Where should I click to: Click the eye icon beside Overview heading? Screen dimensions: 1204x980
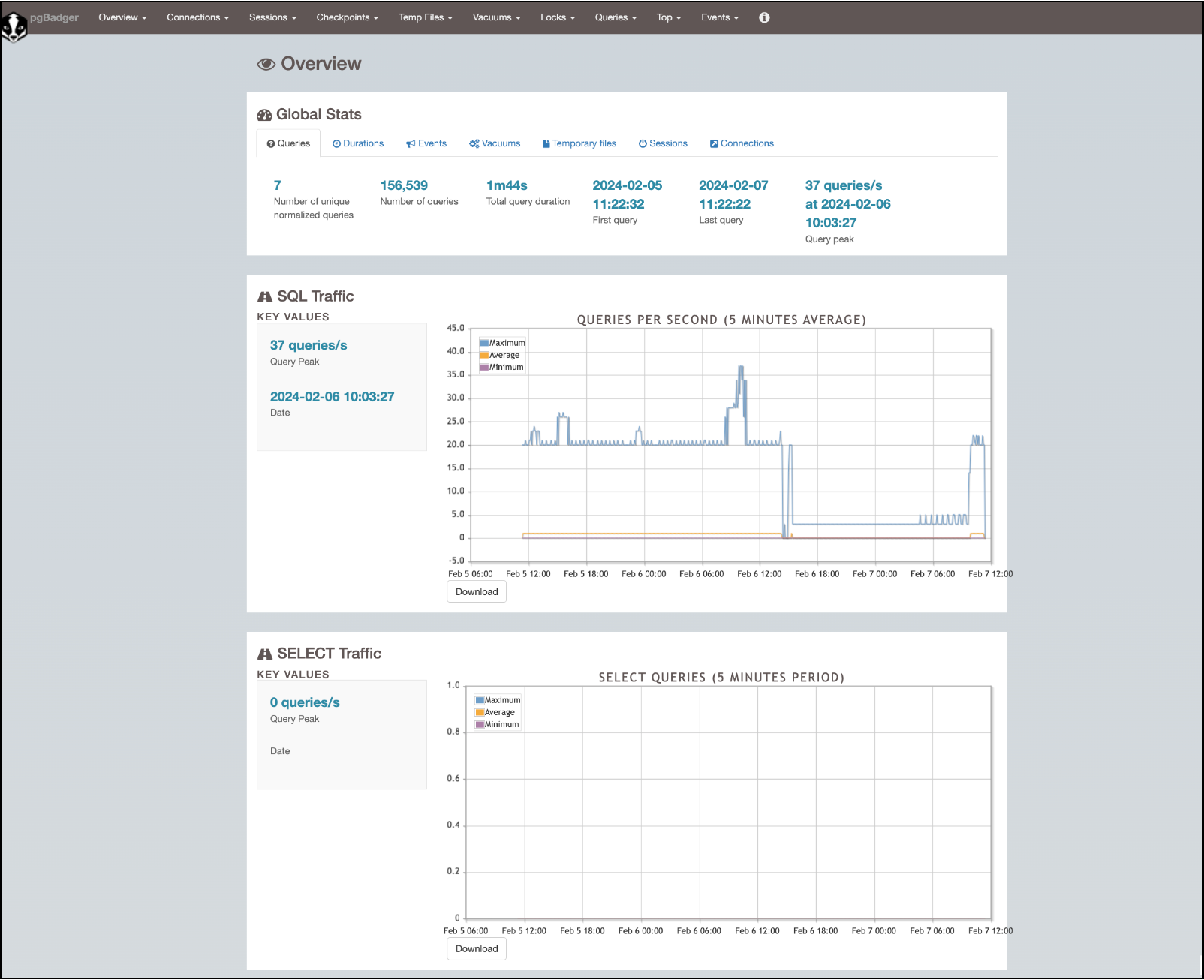tap(266, 65)
